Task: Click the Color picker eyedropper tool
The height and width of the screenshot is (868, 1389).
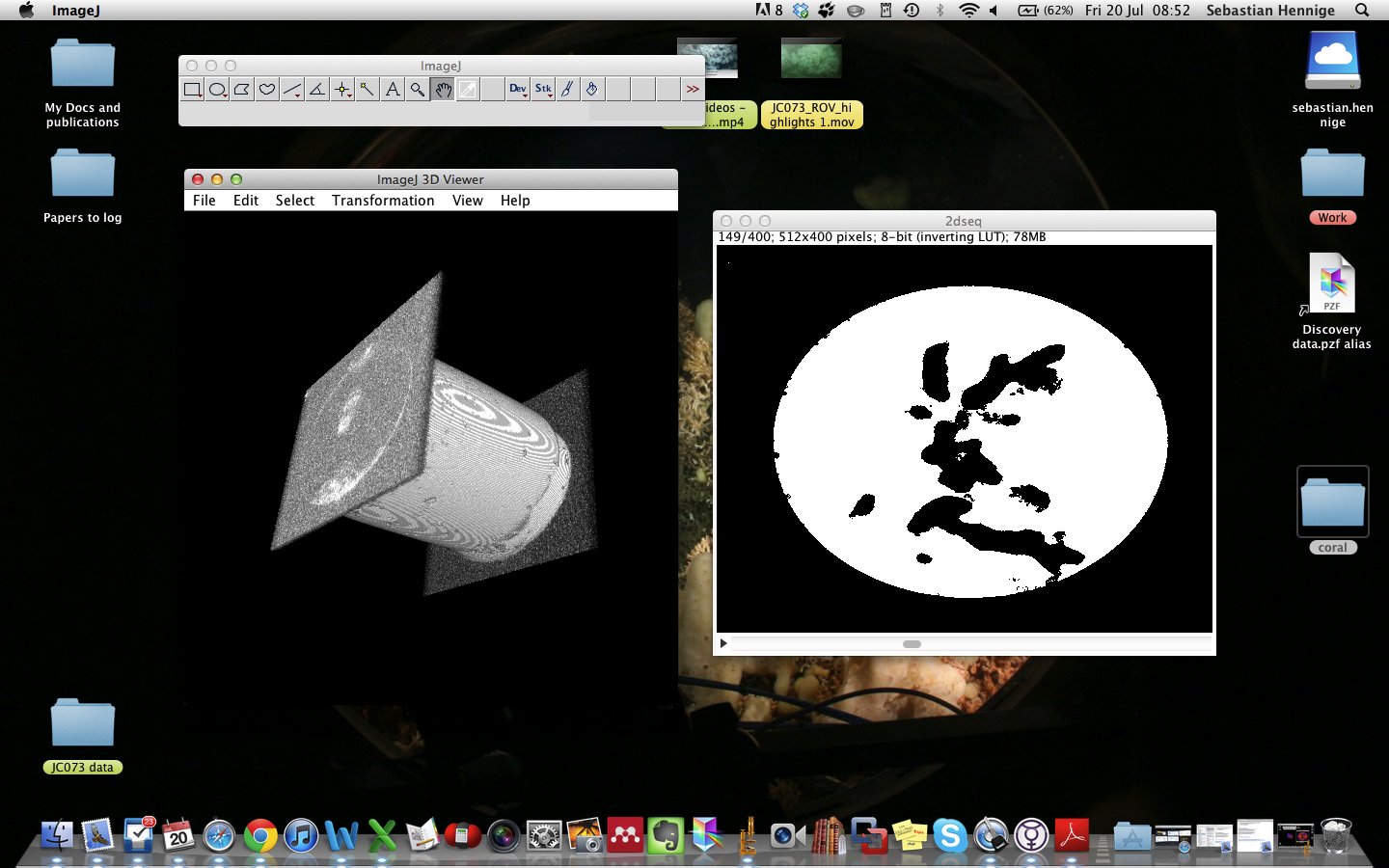Action: (x=468, y=90)
